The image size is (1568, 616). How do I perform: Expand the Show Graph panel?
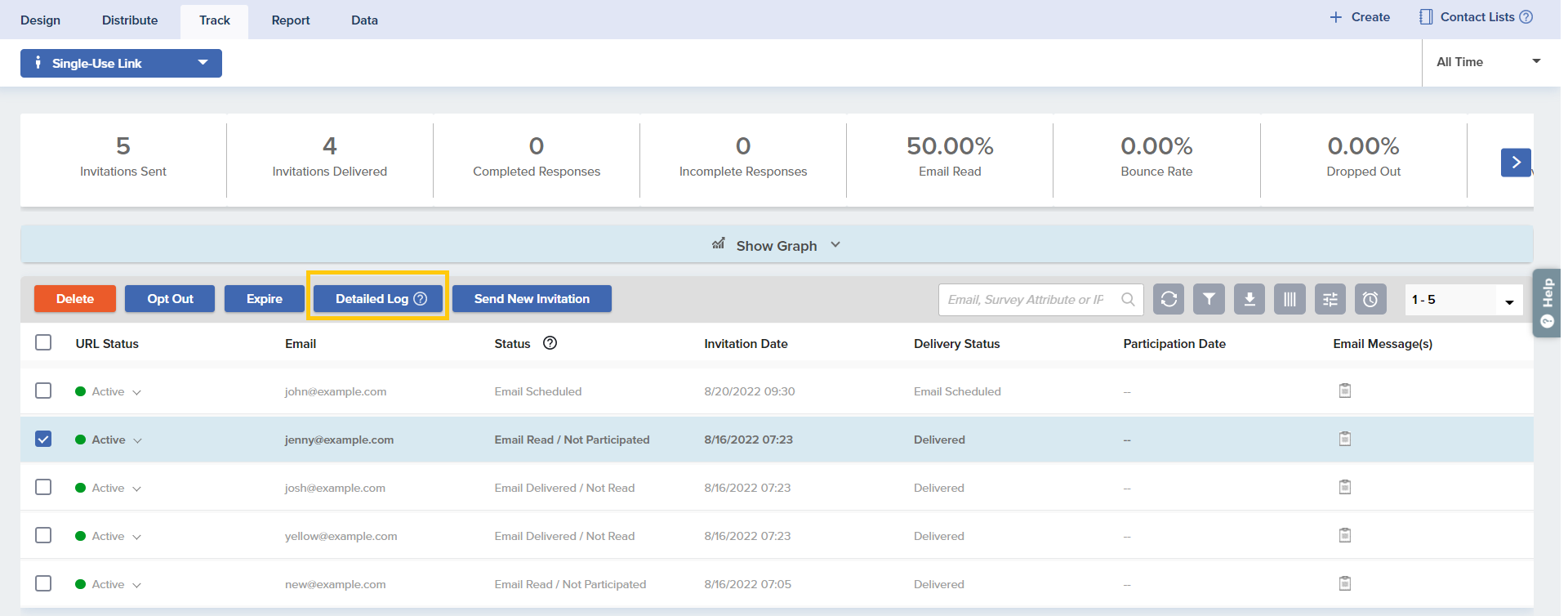click(x=776, y=245)
